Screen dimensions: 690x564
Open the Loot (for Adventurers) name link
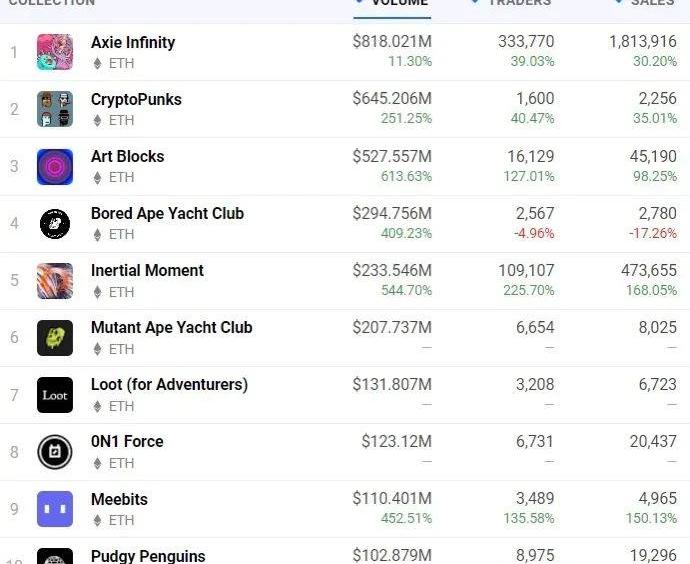(169, 384)
